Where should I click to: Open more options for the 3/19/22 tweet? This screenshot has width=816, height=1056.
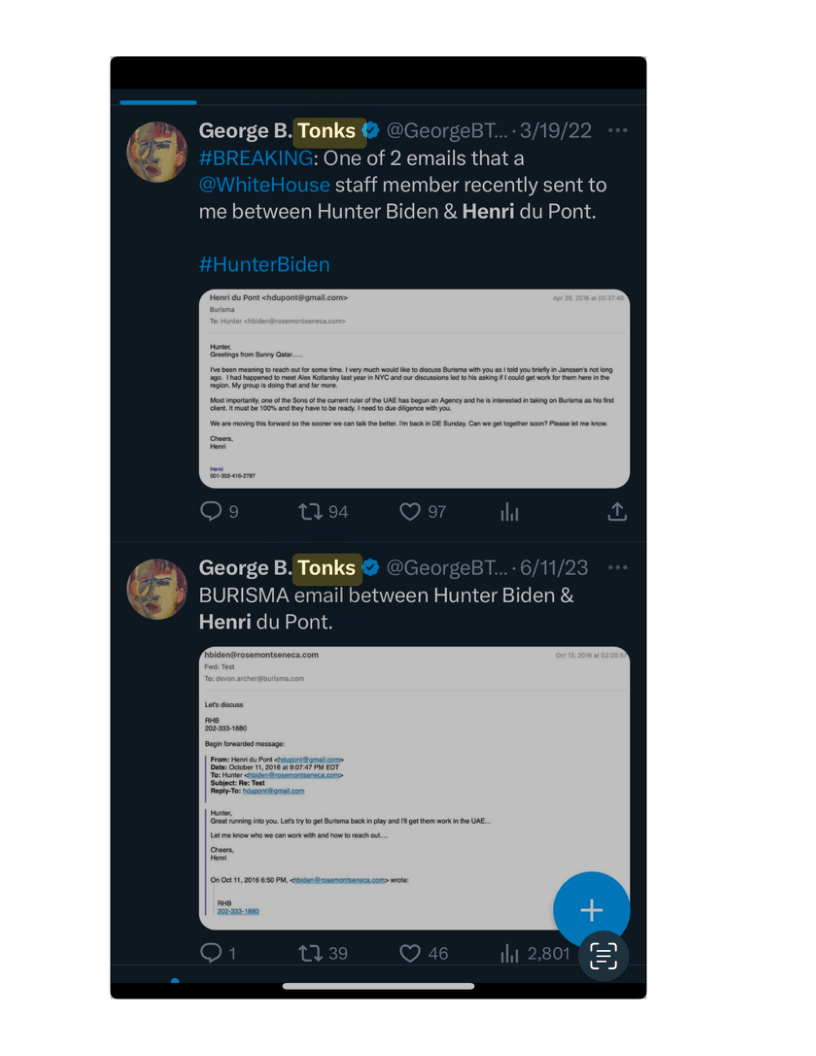pyautogui.click(x=618, y=131)
